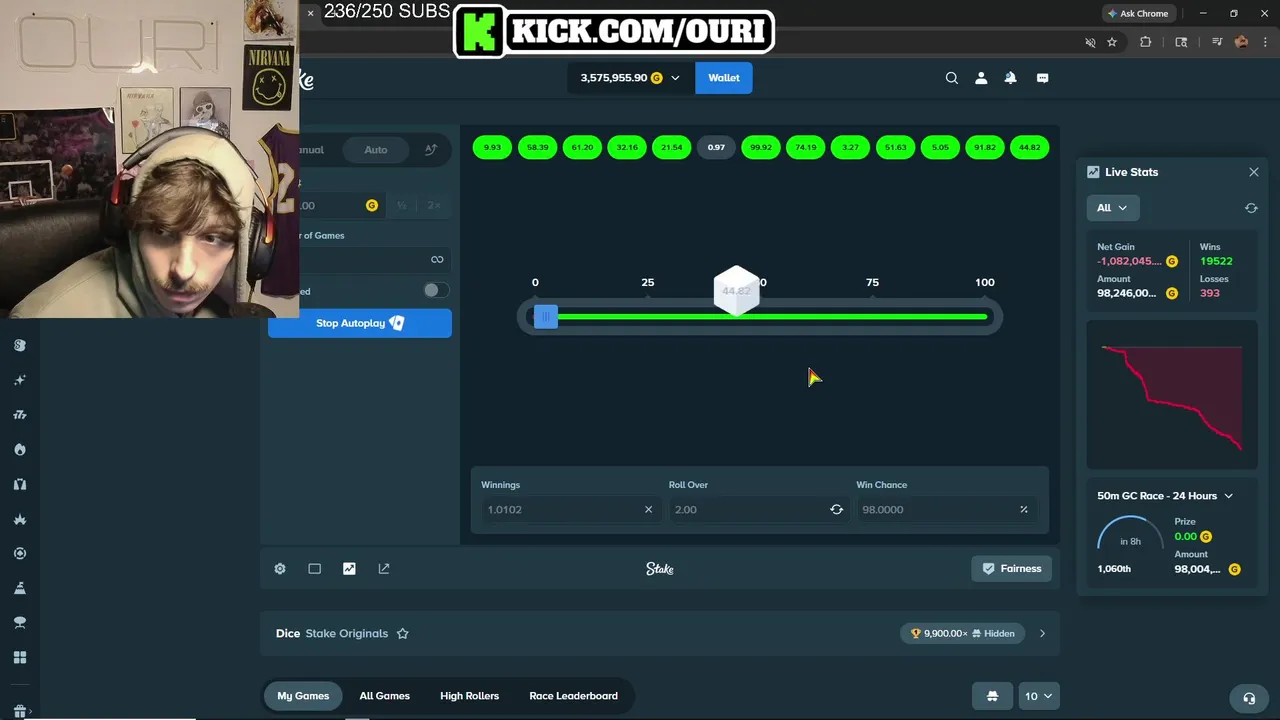Expand the Dice max-win details arrow
Screen dimensions: 1280x720
click(x=1042, y=633)
